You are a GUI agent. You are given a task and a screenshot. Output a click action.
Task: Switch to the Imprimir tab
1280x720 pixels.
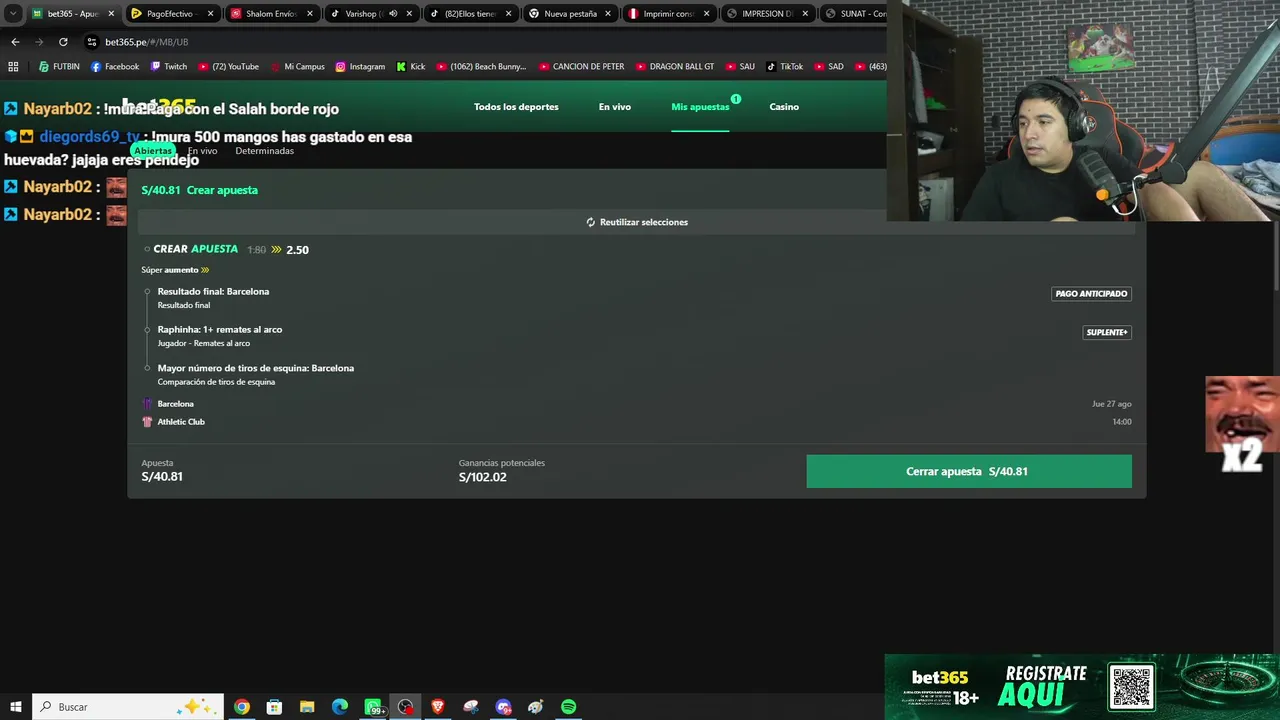[x=668, y=14]
